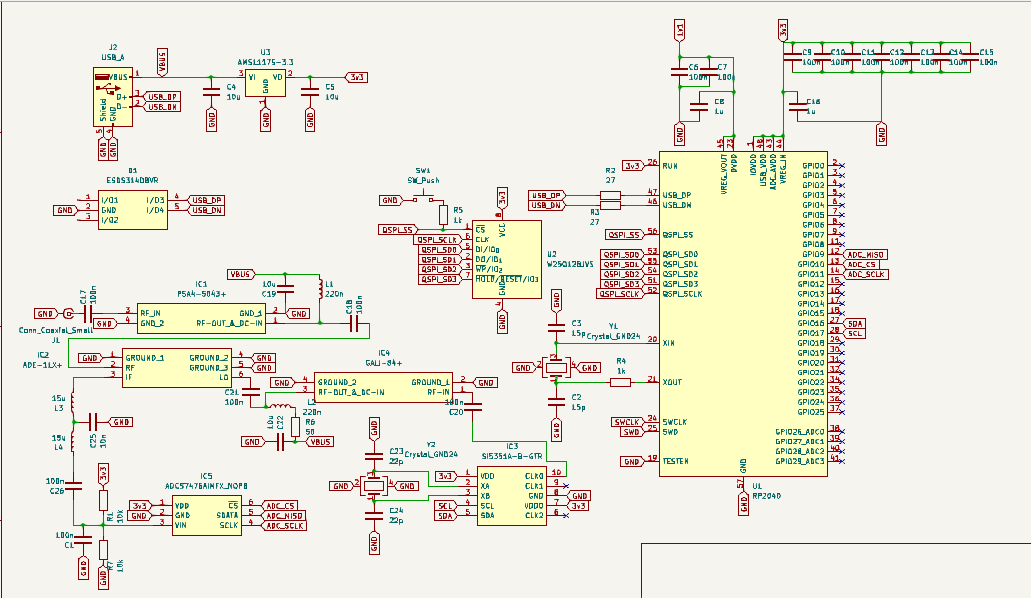Select the IC4 GALI-84+ amplifier block
Screen dimensions: 1031x598
(x=383, y=387)
